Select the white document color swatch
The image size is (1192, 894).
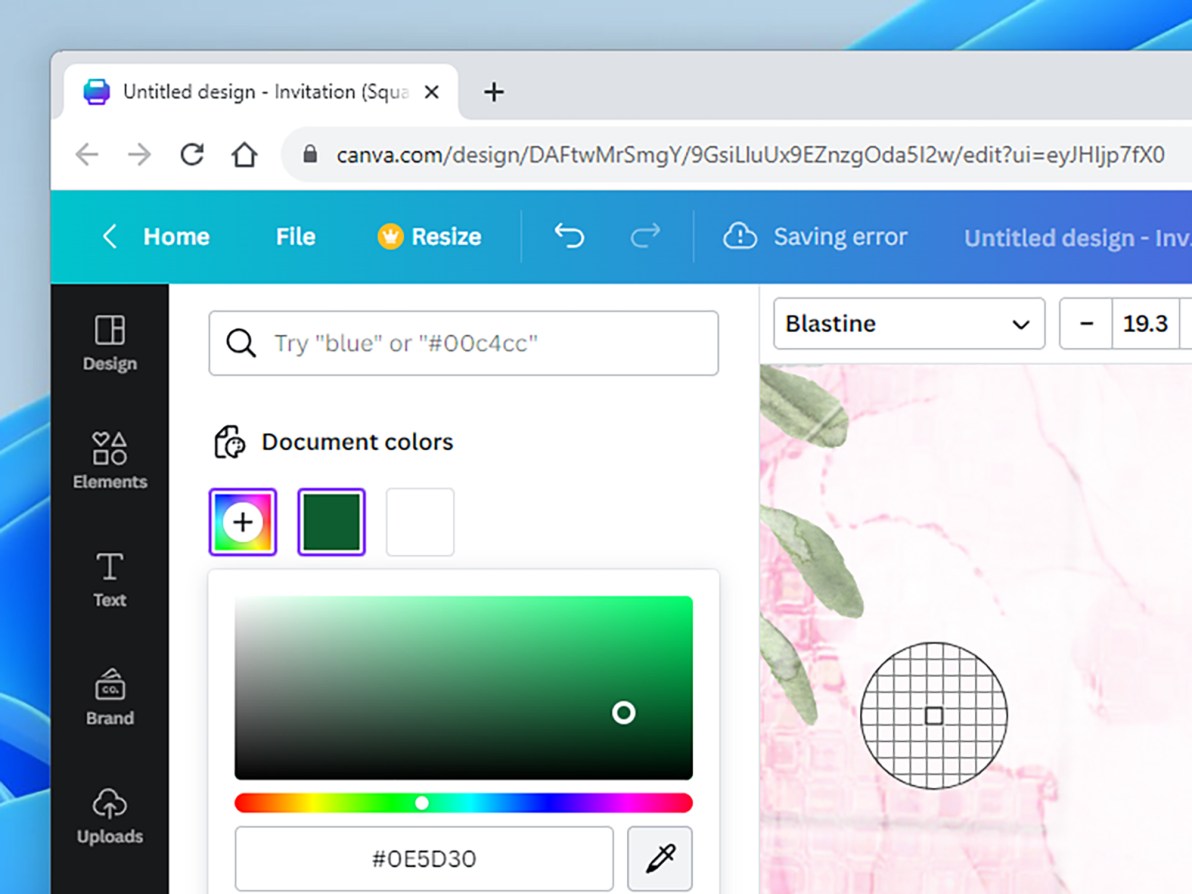tap(419, 520)
